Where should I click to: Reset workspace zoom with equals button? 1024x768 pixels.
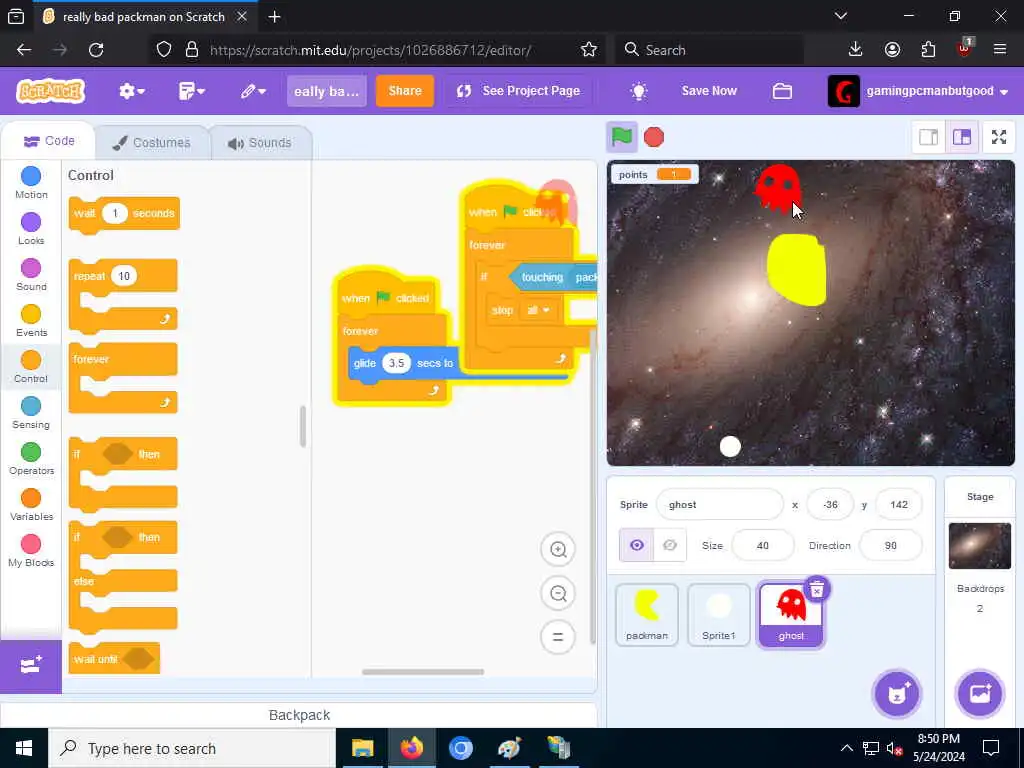558,637
